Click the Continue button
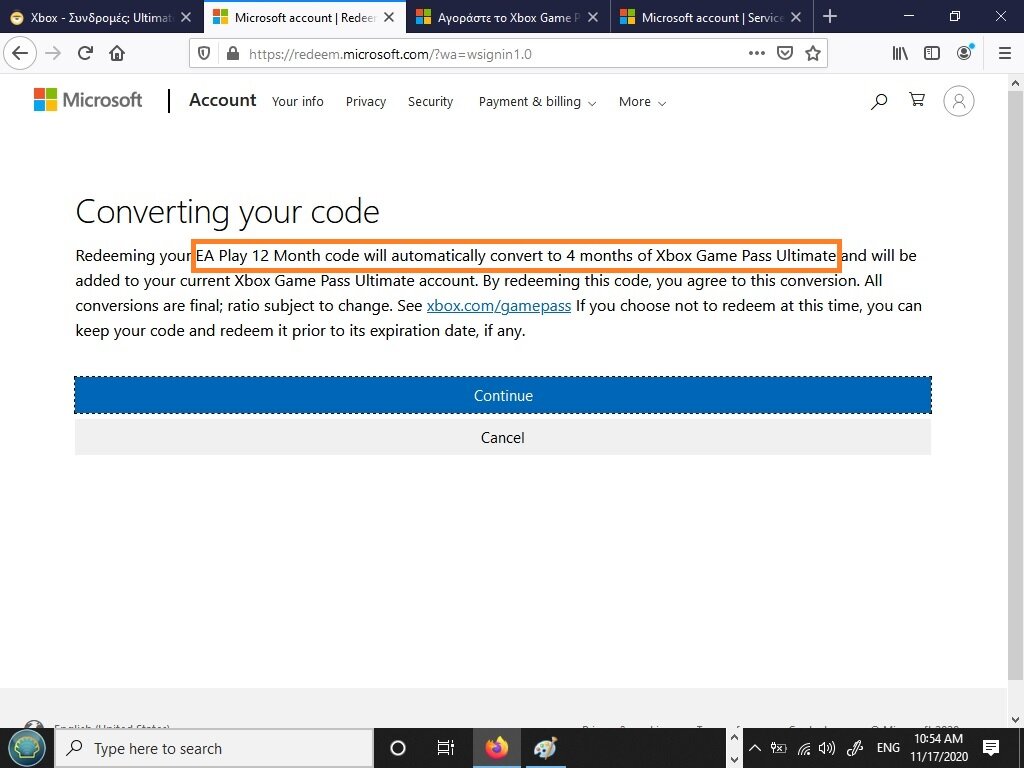Image resolution: width=1024 pixels, height=768 pixels. tap(503, 395)
